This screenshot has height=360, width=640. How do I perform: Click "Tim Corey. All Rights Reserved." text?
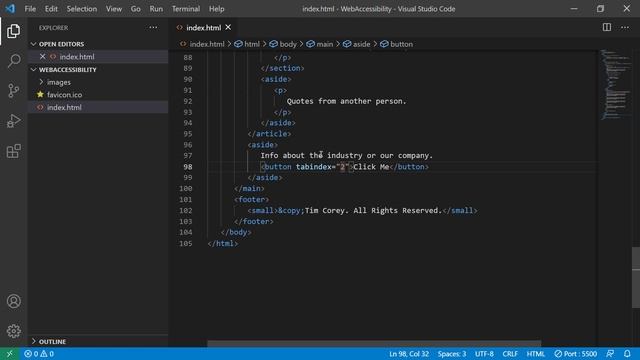click(373, 211)
